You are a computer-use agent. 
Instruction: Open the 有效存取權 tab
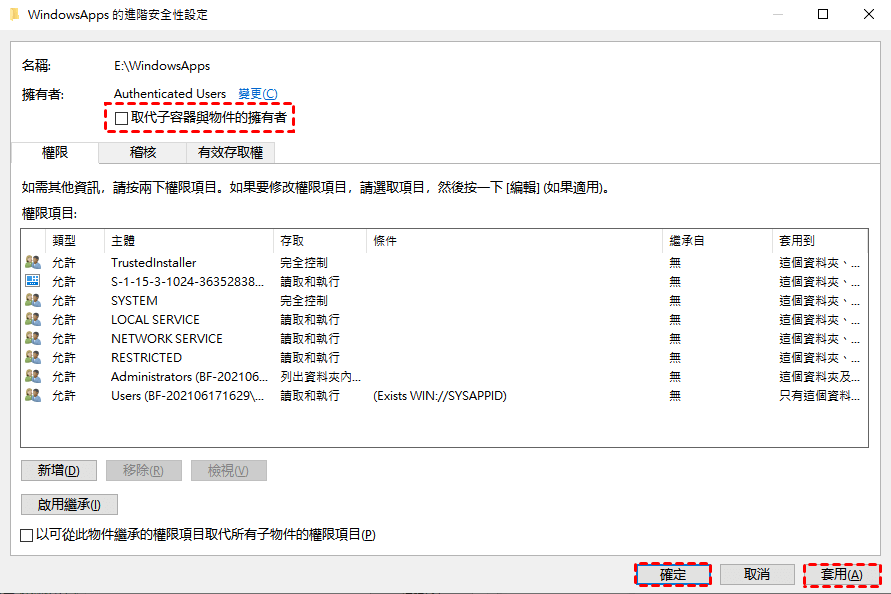pos(230,152)
